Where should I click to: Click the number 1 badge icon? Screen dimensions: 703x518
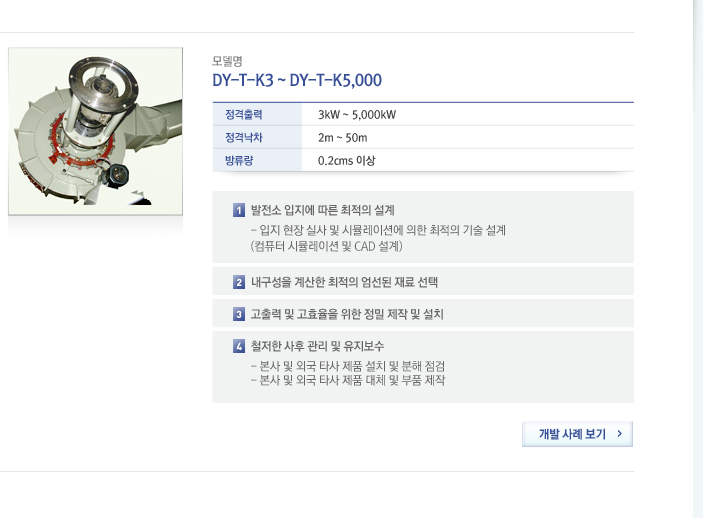click(239, 210)
